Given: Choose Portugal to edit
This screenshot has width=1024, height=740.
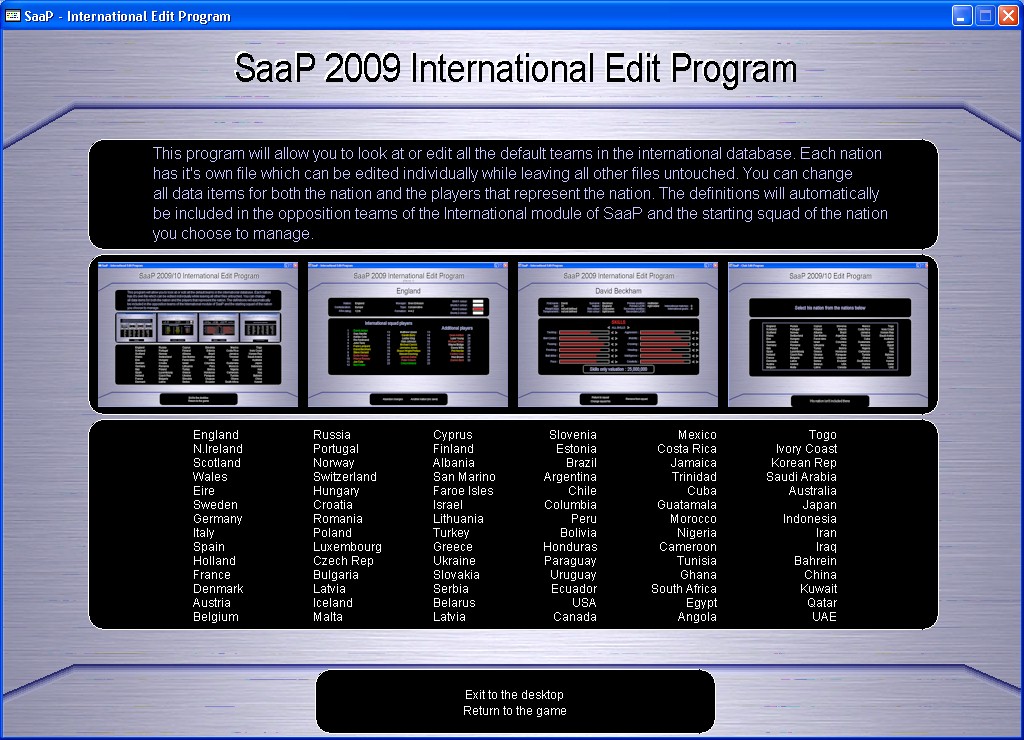Looking at the screenshot, I should coord(336,449).
